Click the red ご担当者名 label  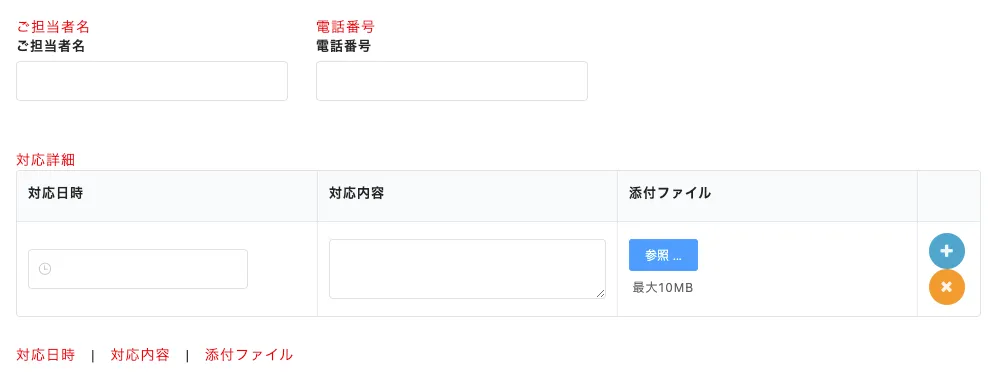point(53,27)
